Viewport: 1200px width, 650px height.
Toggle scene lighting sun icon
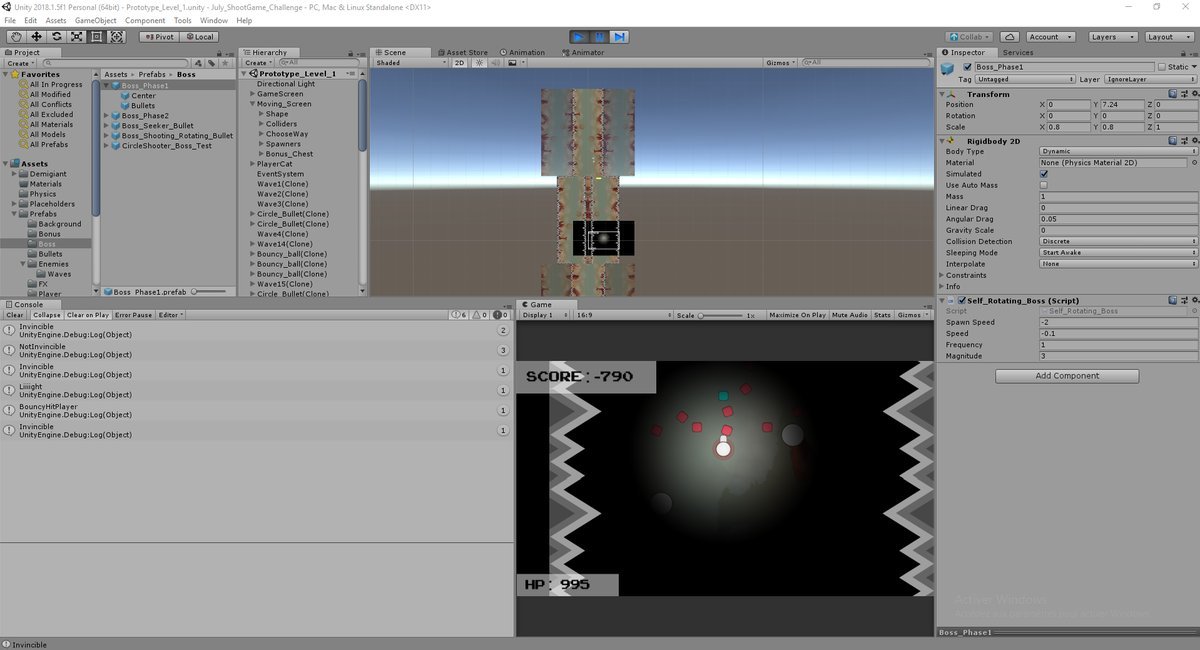click(x=479, y=63)
